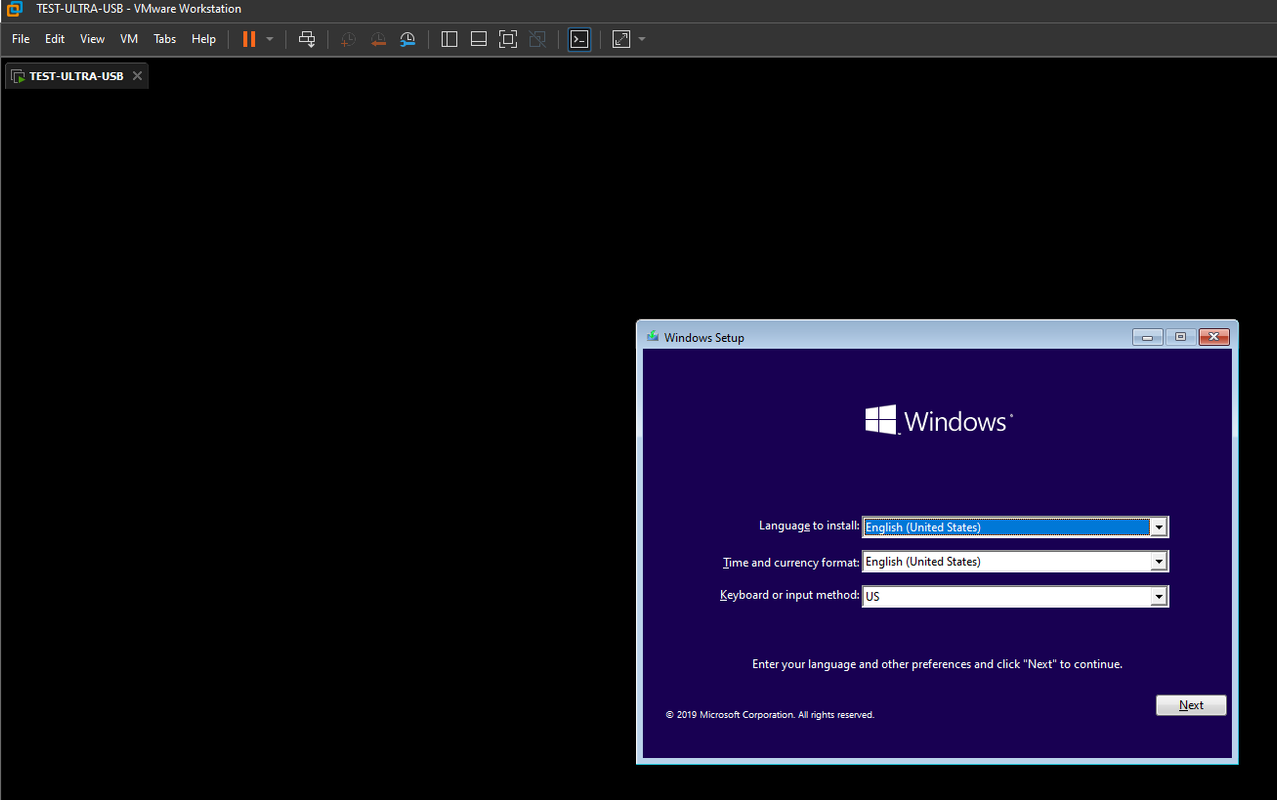Open the File menu
Viewport: 1277px width, 800px height.
tap(21, 39)
